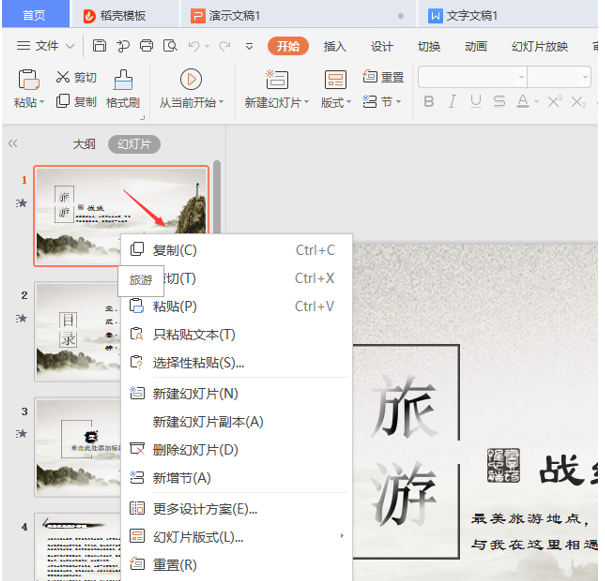Click the font color A icon
The height and width of the screenshot is (581, 605).
tap(523, 102)
